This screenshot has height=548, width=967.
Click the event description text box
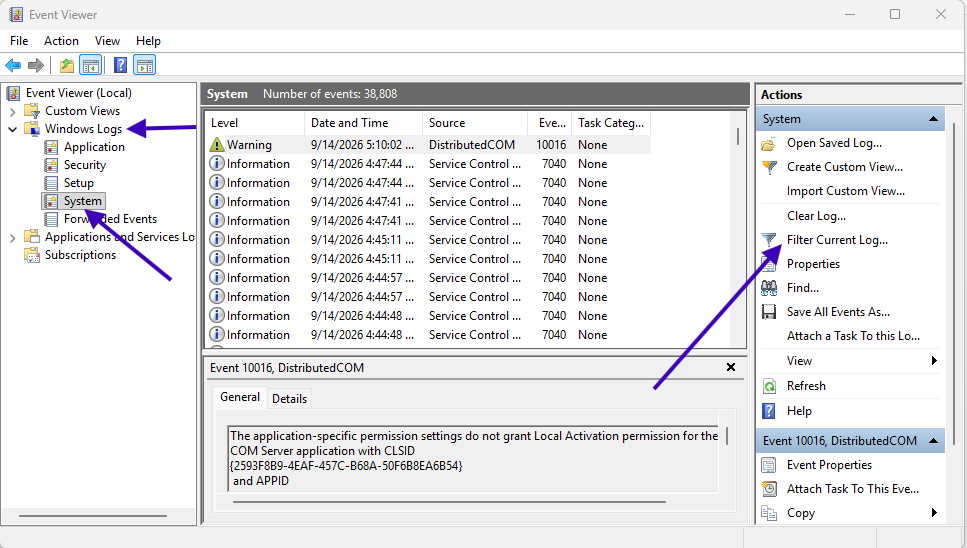[473, 458]
